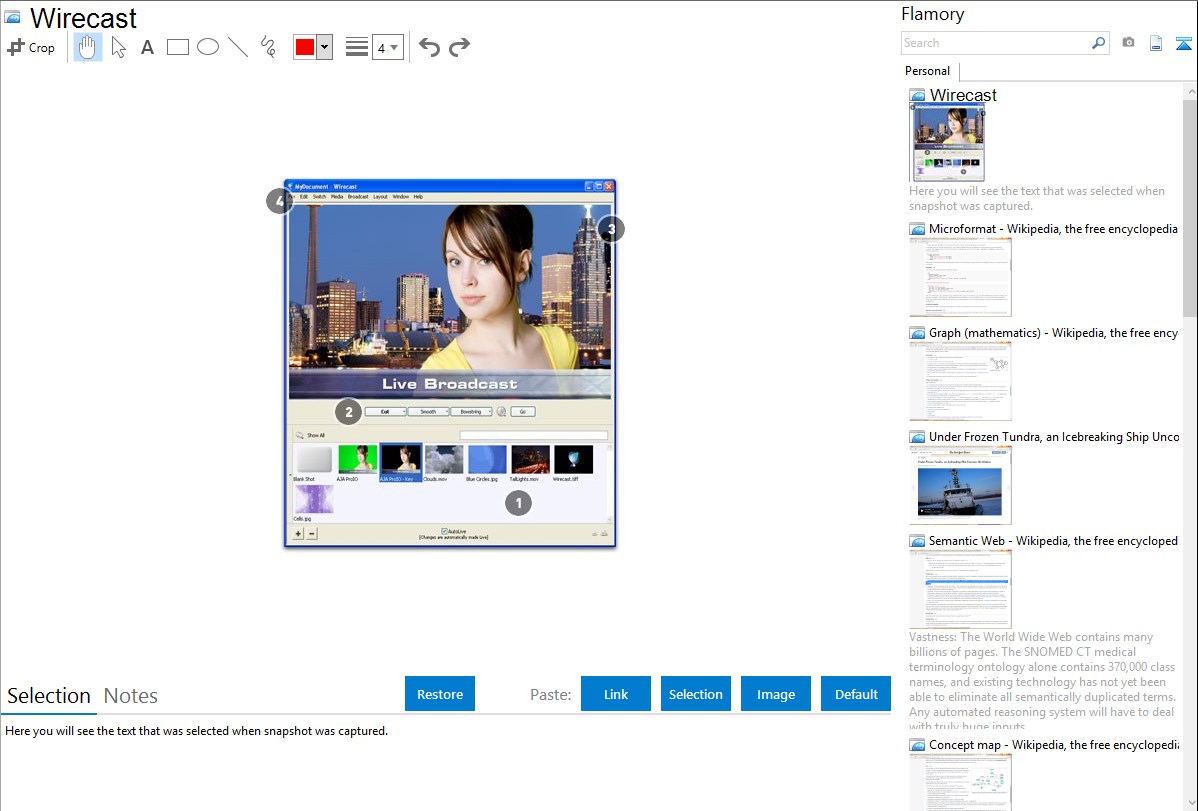Pick the Rectangle shape tool
The width and height of the screenshot is (1198, 811).
177,47
